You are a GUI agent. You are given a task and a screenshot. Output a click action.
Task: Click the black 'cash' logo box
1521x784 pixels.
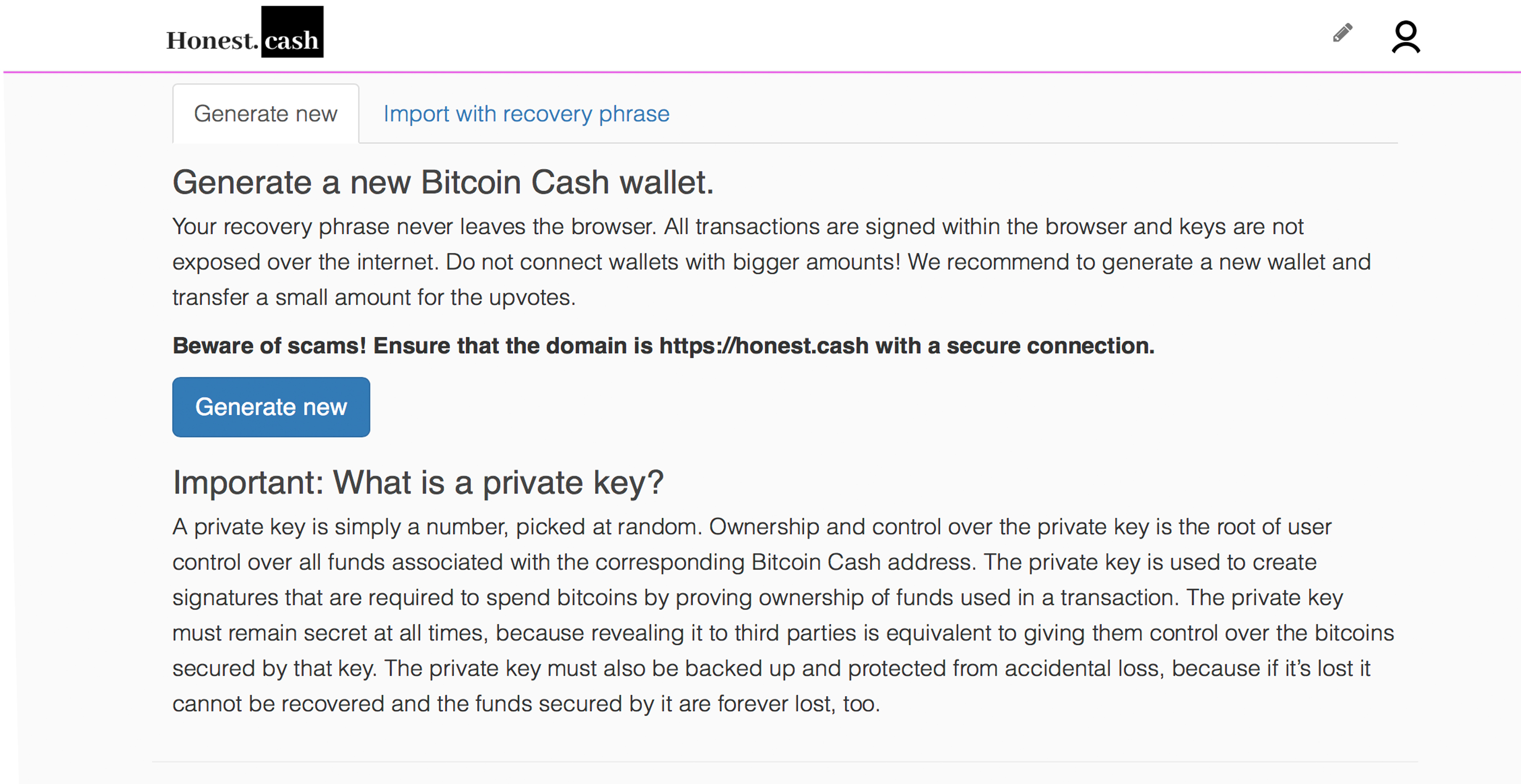(292, 32)
